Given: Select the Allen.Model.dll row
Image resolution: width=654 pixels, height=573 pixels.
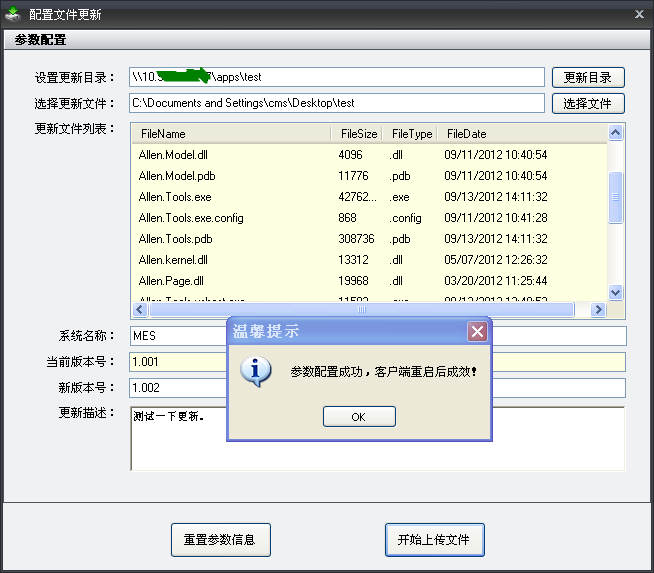Looking at the screenshot, I should click(370, 155).
